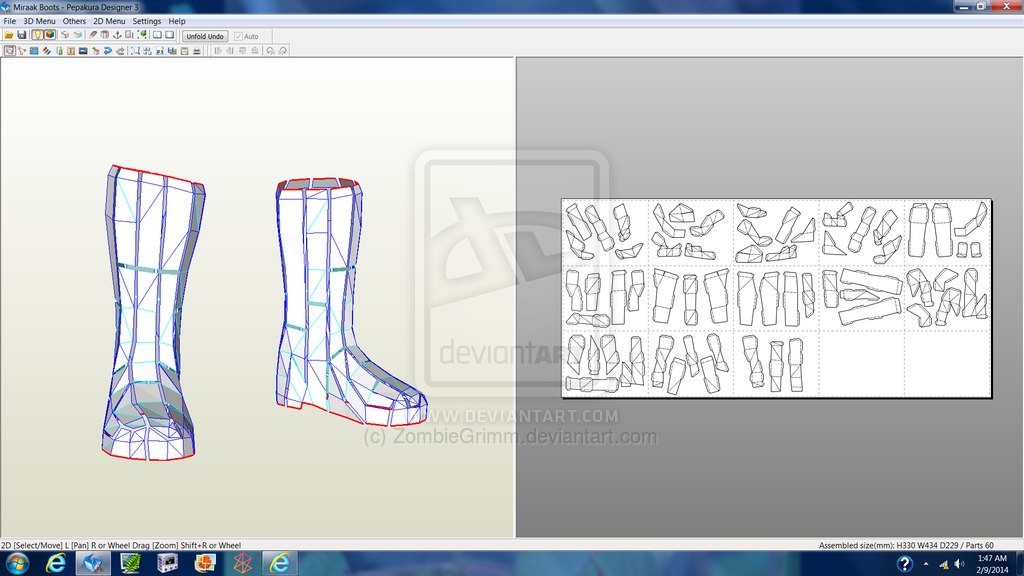Open the Settings menu
The image size is (1024, 576).
point(147,21)
